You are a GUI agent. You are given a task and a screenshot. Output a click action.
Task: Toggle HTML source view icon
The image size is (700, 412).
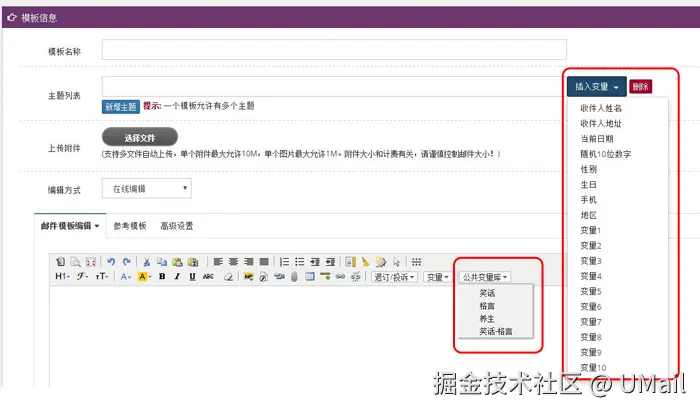click(x=60, y=262)
